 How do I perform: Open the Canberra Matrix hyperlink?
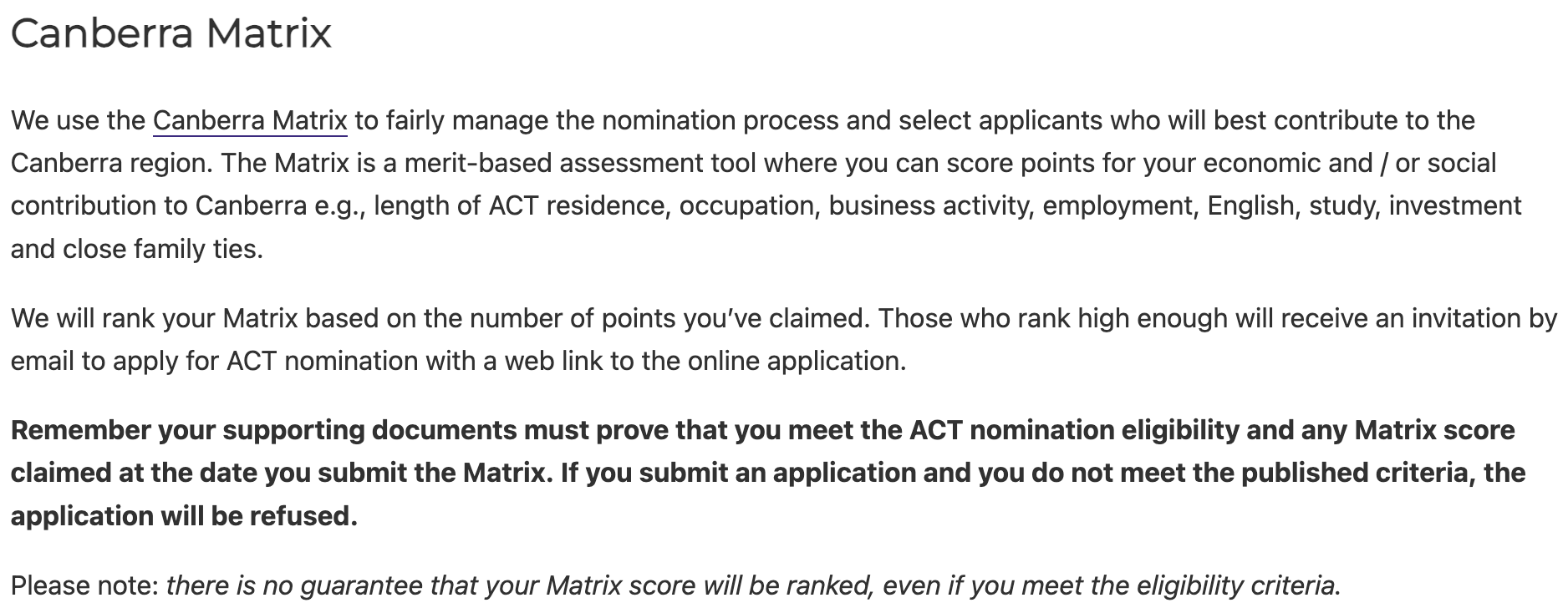point(249,121)
